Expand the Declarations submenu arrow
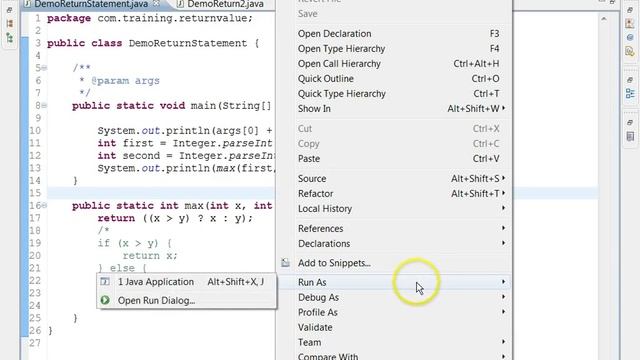The width and height of the screenshot is (640, 360). 504,243
